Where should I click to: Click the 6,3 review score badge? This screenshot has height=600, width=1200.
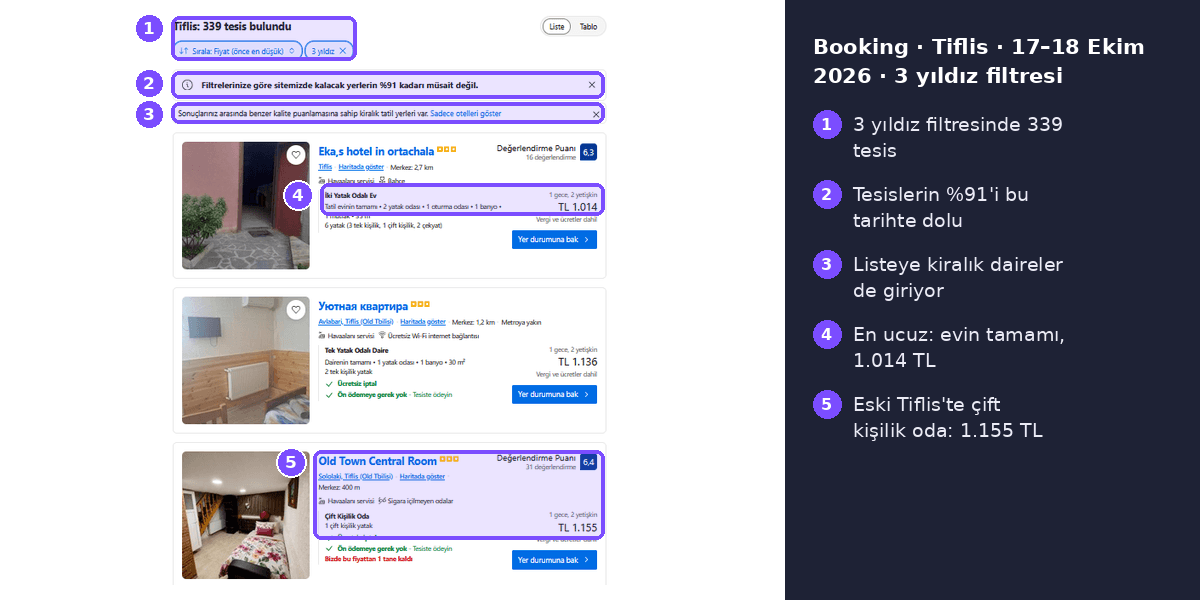pyautogui.click(x=588, y=152)
